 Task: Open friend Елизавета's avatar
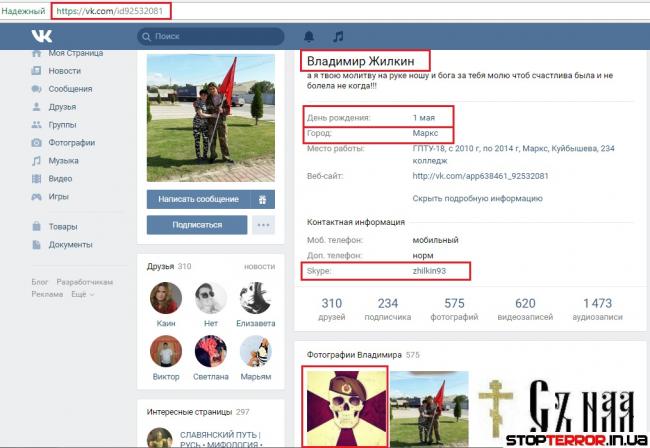click(256, 298)
